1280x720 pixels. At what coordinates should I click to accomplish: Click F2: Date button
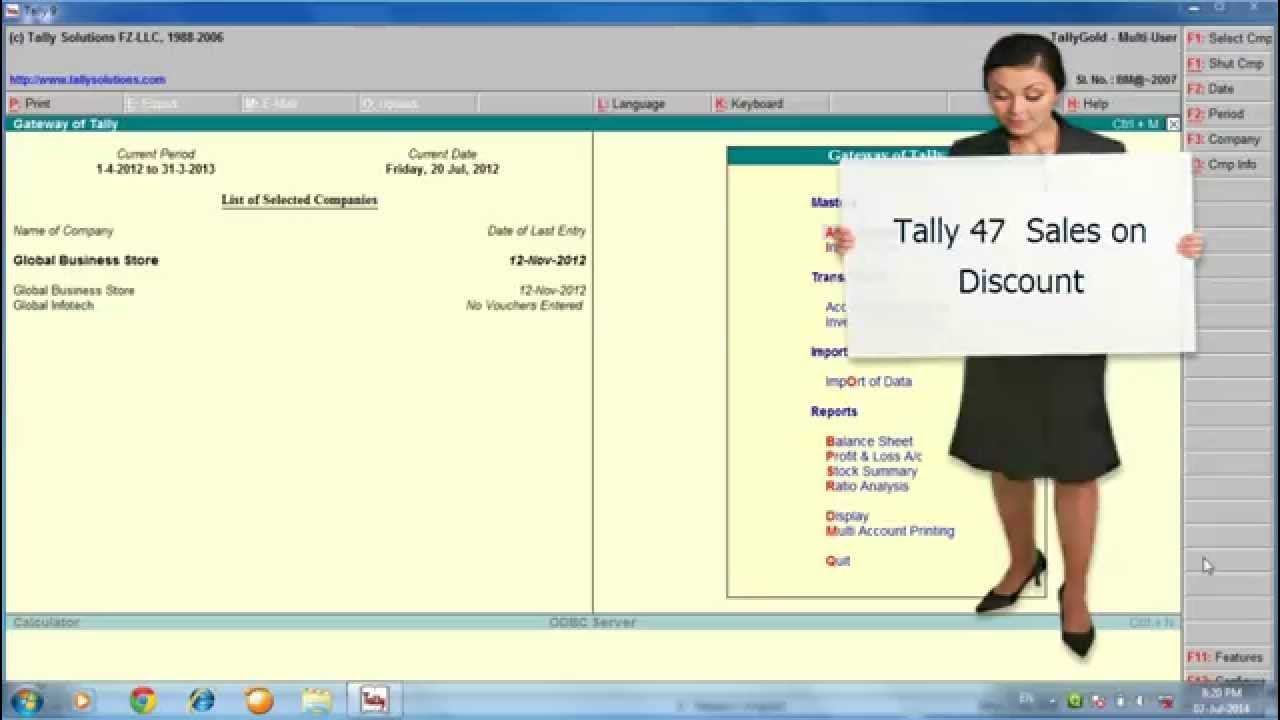(1229, 88)
